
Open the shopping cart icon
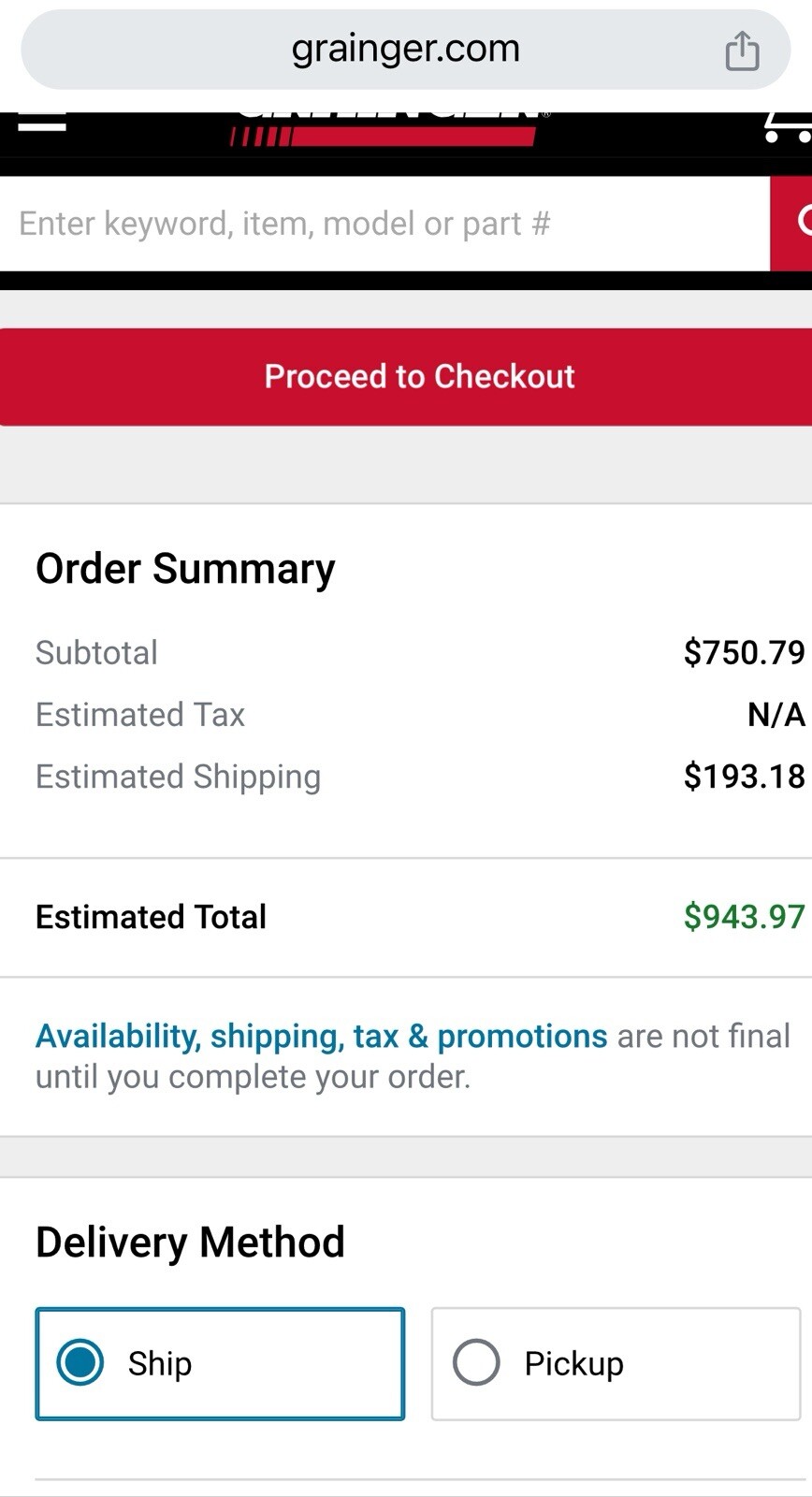coord(788,126)
